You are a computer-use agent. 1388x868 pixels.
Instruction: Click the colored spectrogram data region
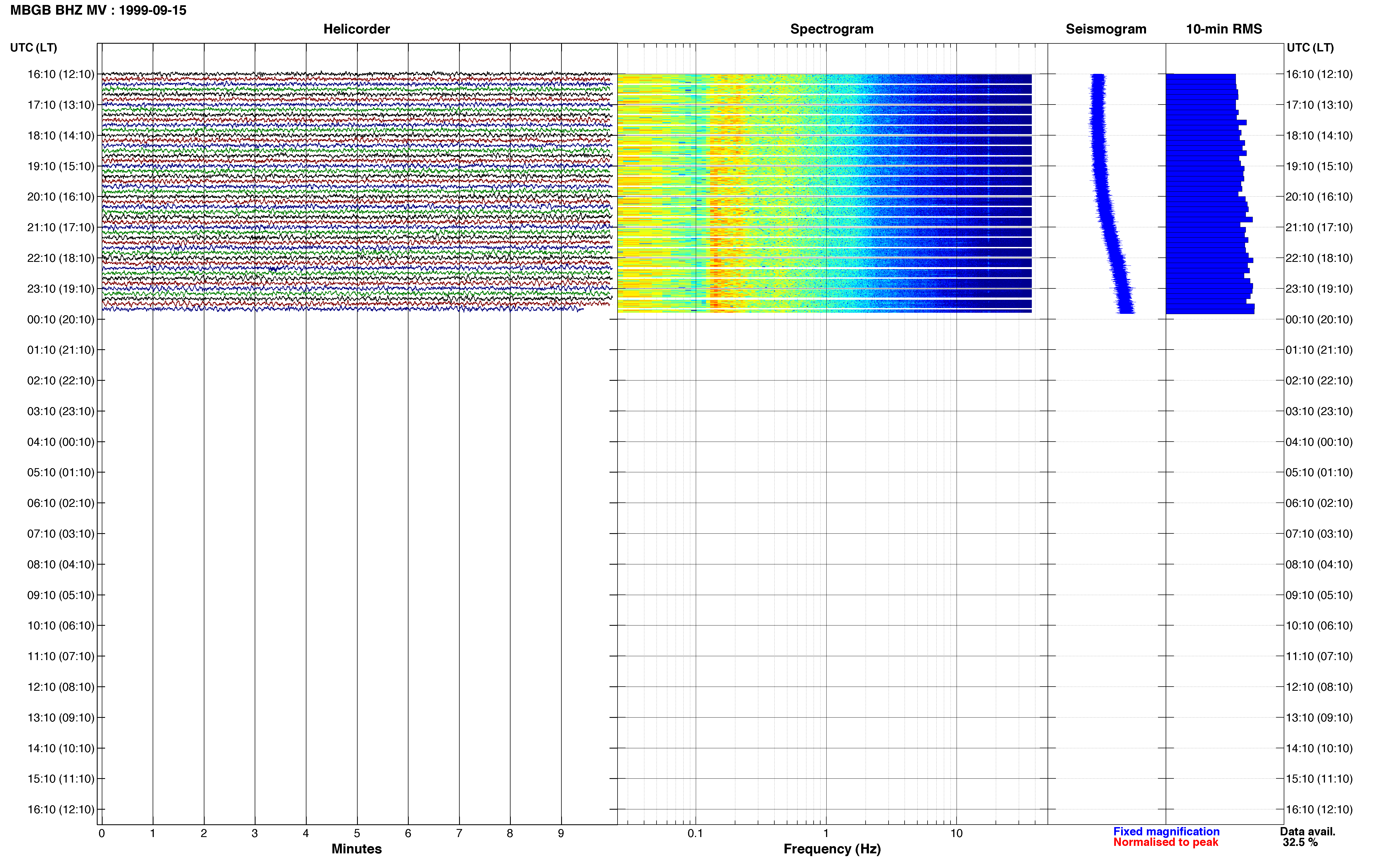[824, 193]
